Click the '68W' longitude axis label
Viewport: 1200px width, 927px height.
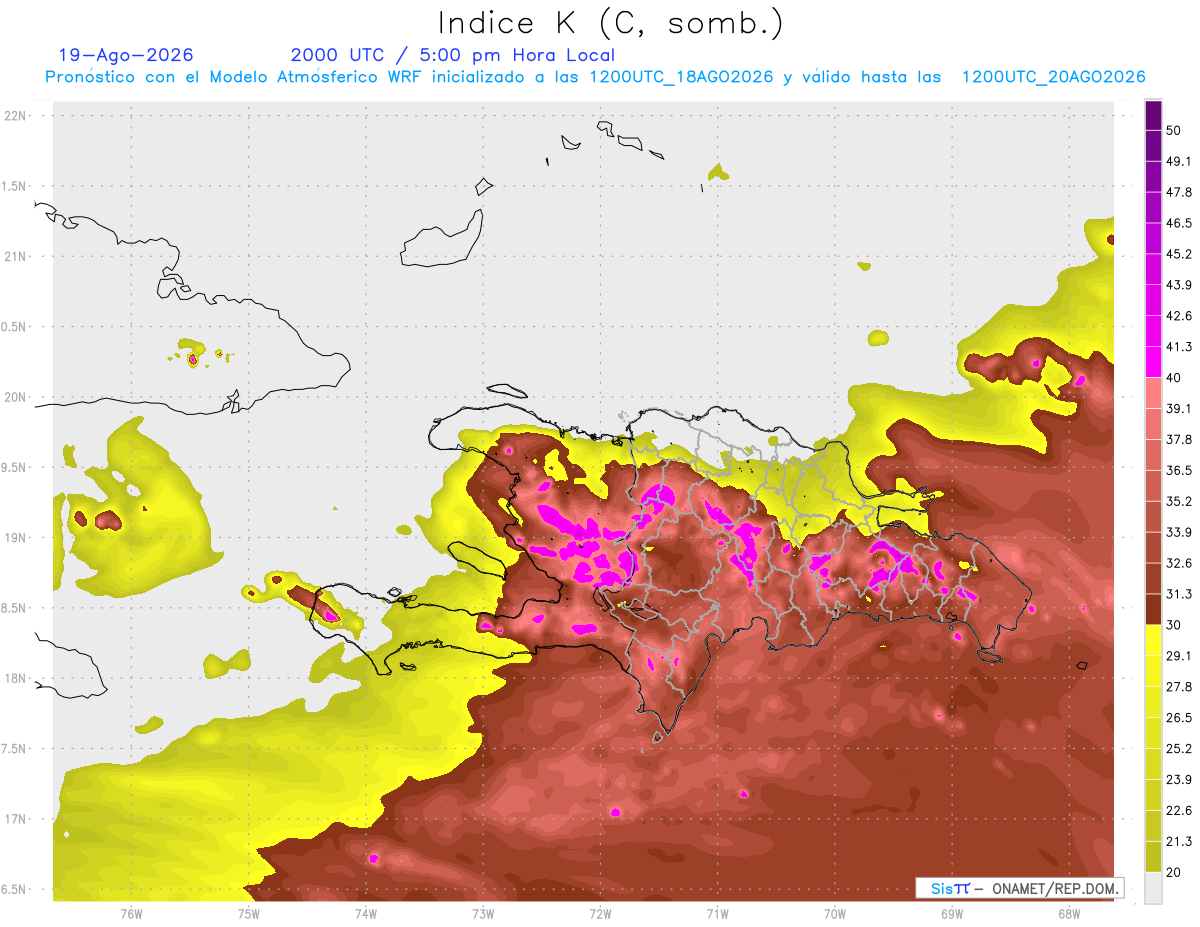point(1069,914)
